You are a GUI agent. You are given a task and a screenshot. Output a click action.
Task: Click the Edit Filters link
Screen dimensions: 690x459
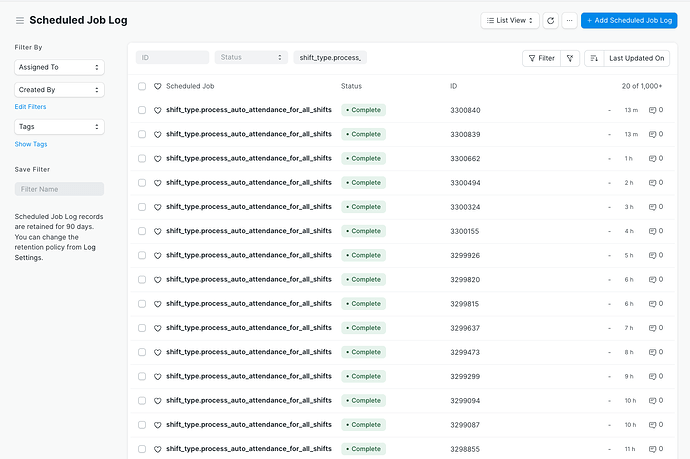[30, 106]
